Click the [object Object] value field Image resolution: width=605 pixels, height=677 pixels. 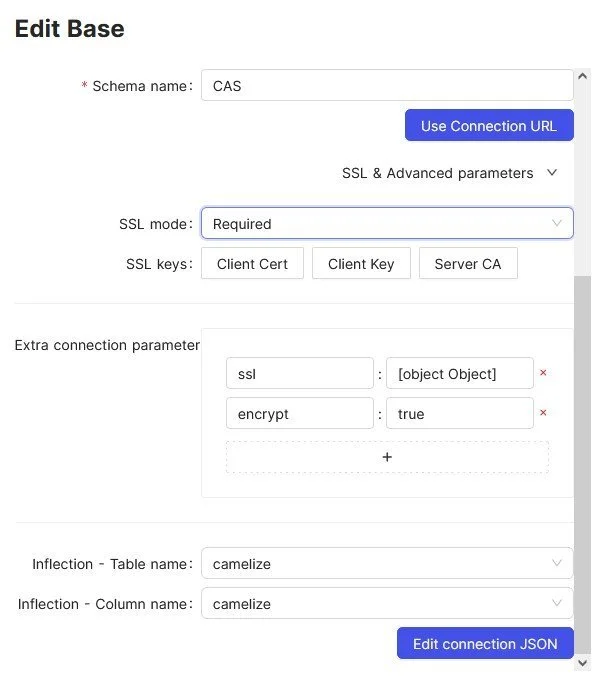459,374
